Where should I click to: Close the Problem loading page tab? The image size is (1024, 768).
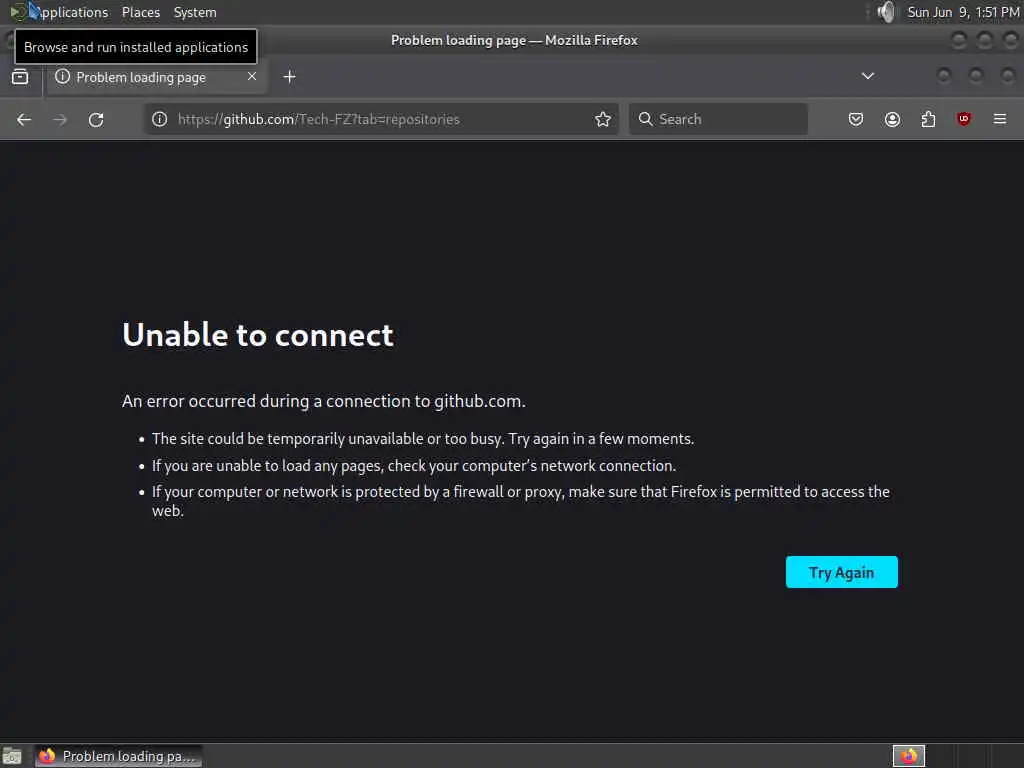pos(251,76)
